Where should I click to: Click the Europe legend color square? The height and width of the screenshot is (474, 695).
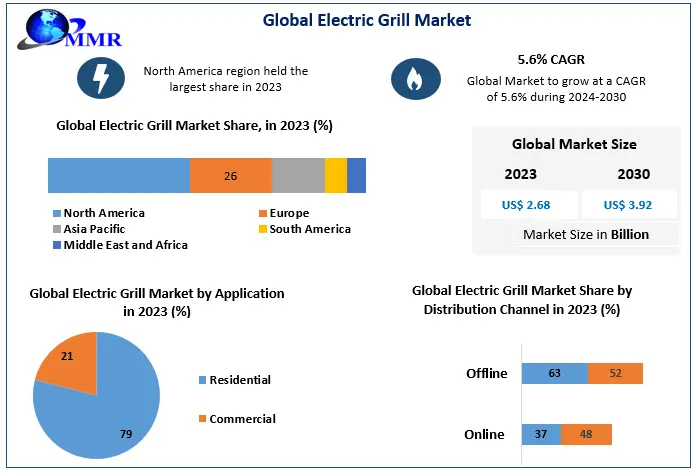[x=262, y=213]
